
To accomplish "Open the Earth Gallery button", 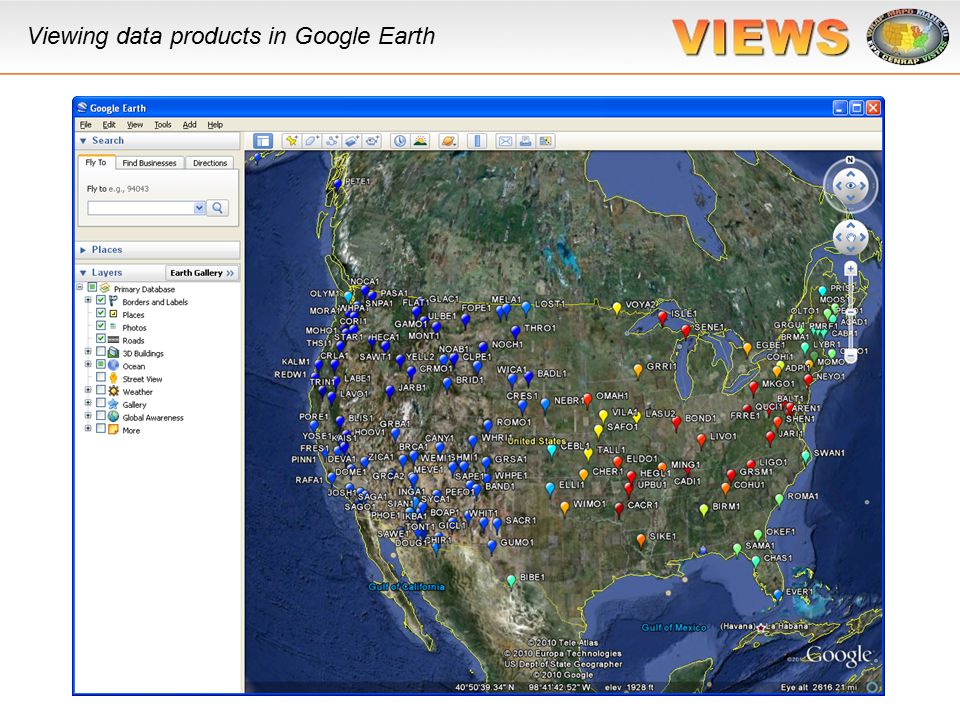I will (202, 273).
